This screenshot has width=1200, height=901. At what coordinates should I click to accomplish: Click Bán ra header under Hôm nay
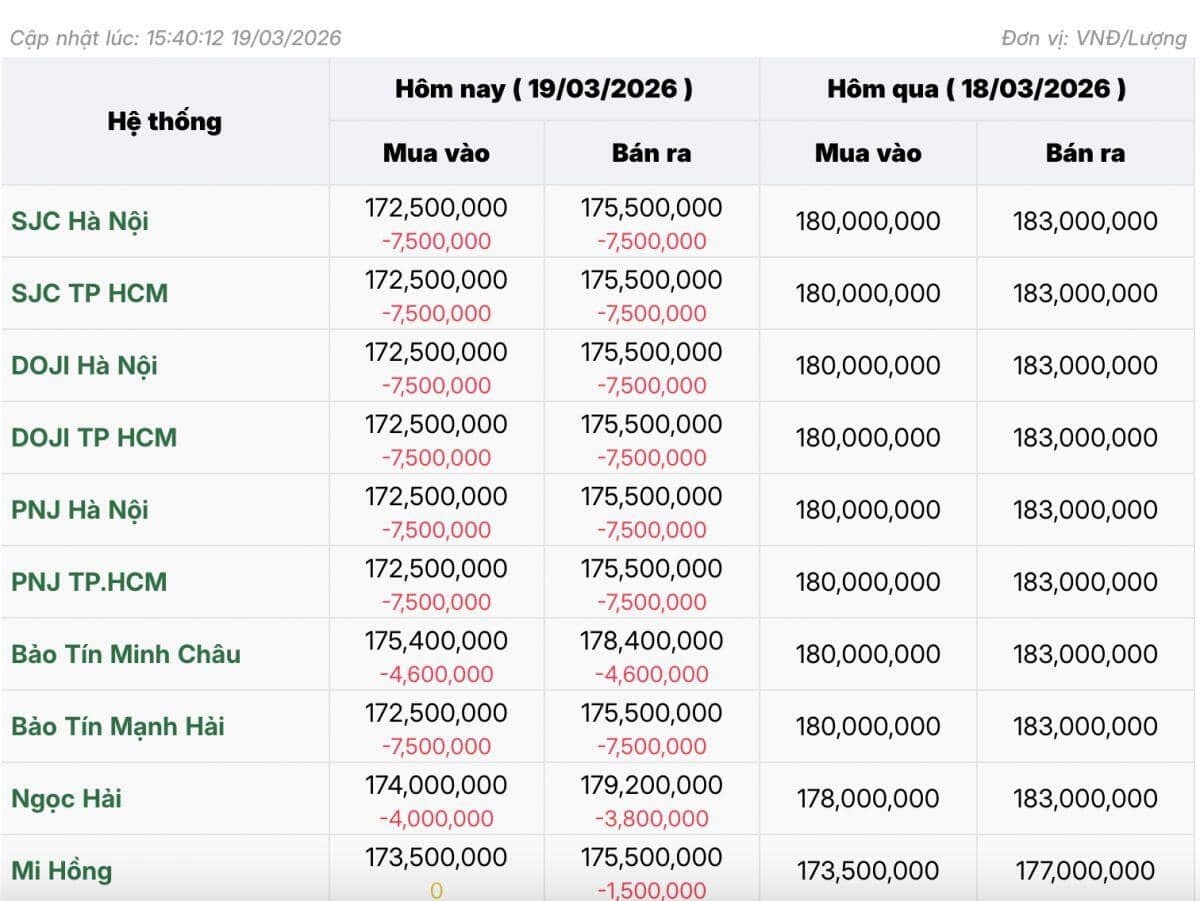click(652, 153)
